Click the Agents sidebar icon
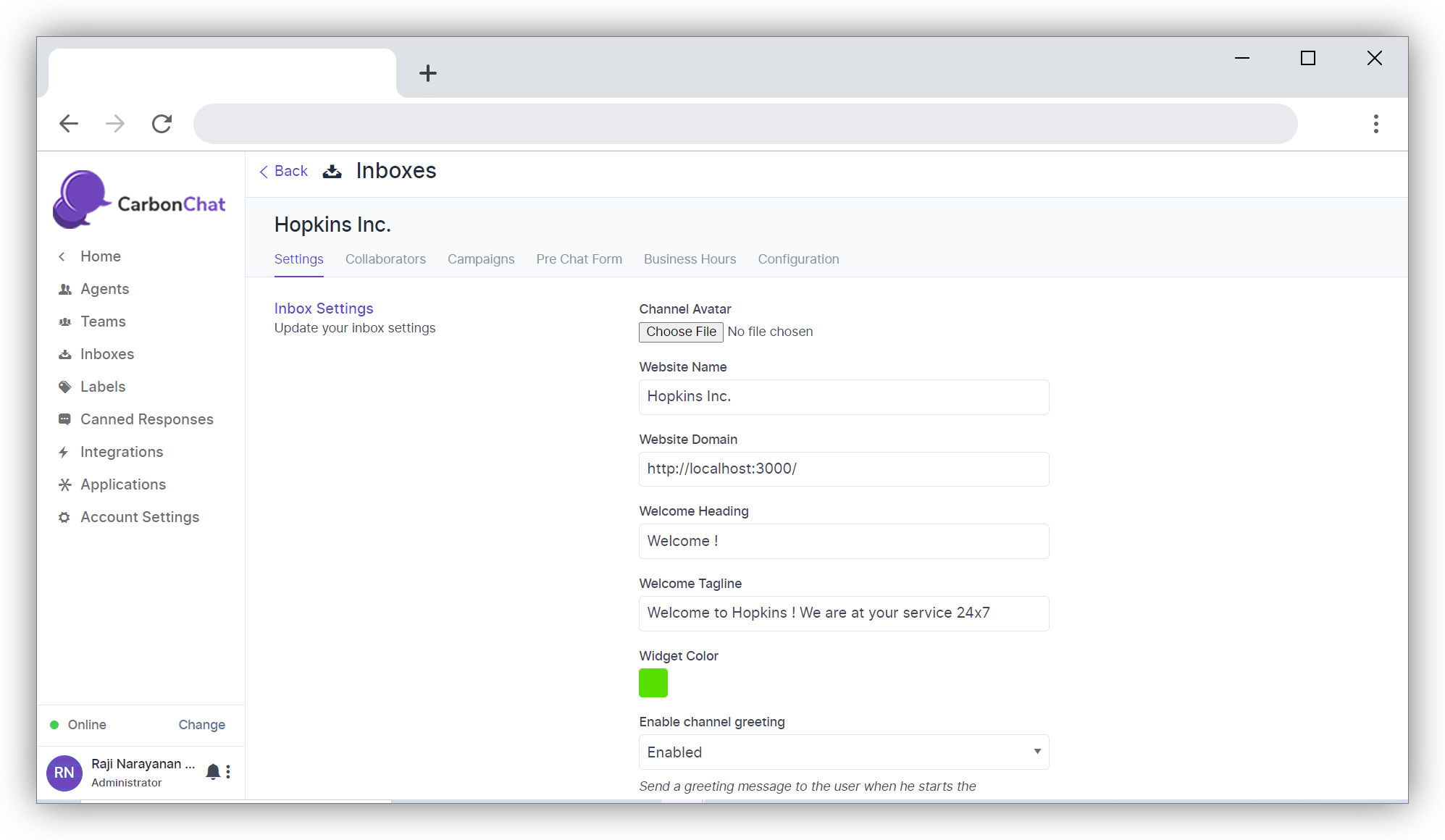 pos(64,289)
